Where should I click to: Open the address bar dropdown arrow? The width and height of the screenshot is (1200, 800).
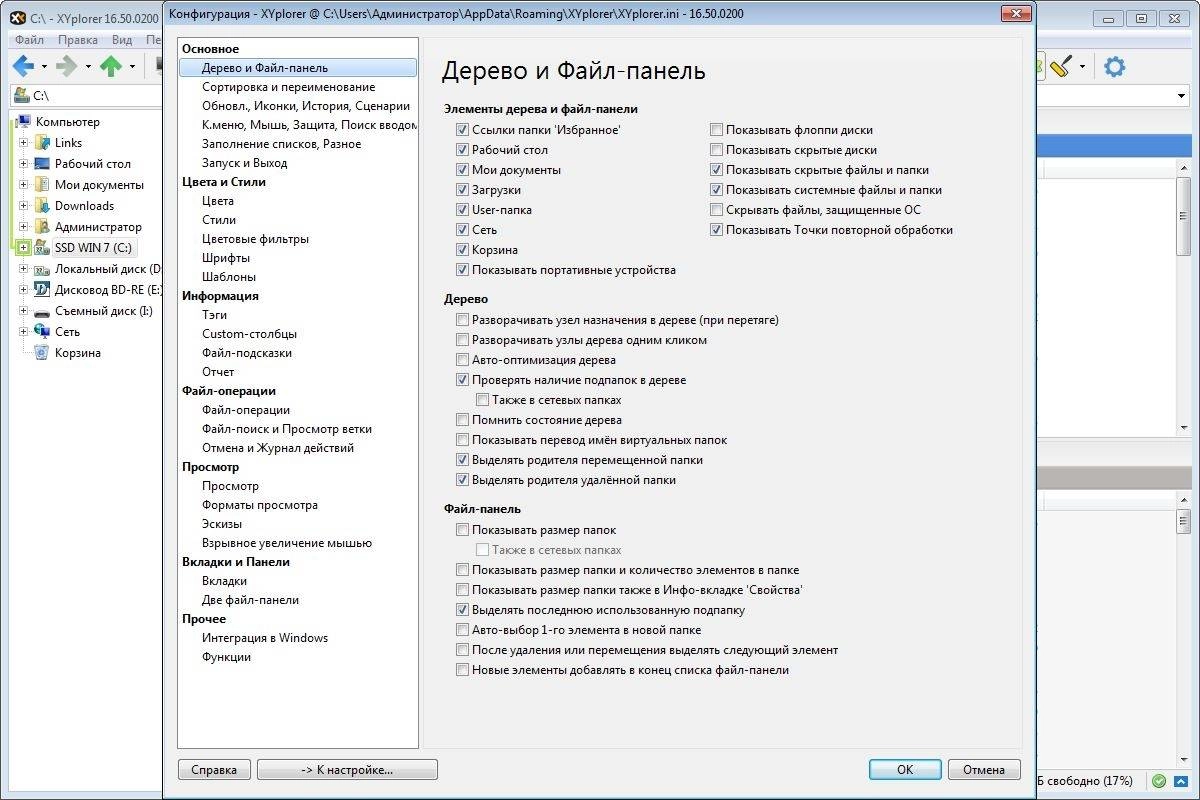(1181, 96)
